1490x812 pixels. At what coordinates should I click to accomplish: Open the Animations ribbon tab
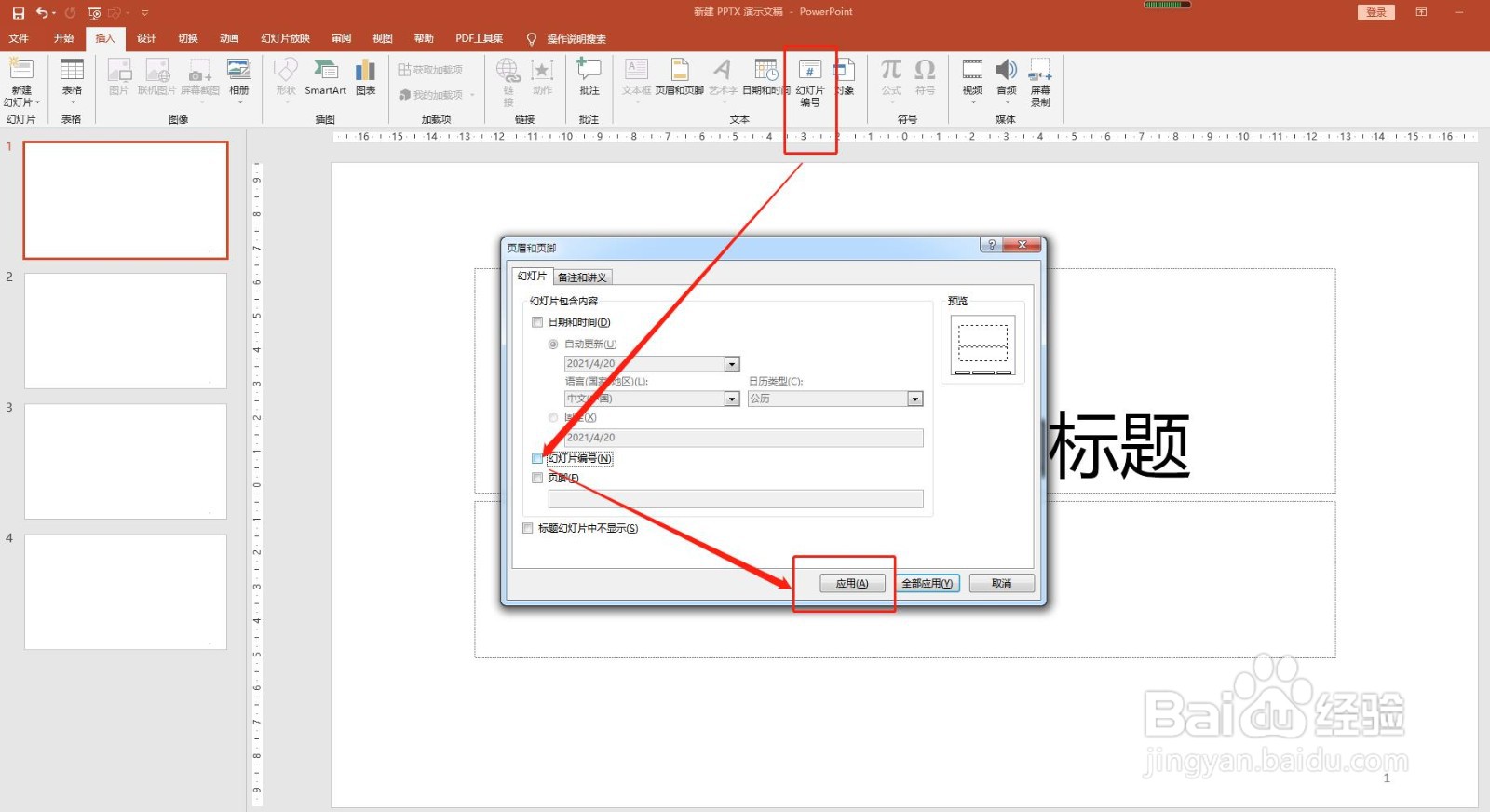pyautogui.click(x=229, y=38)
